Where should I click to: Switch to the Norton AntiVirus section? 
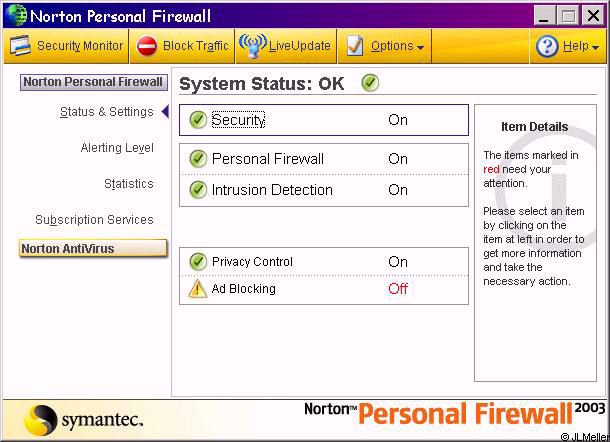click(x=93, y=249)
